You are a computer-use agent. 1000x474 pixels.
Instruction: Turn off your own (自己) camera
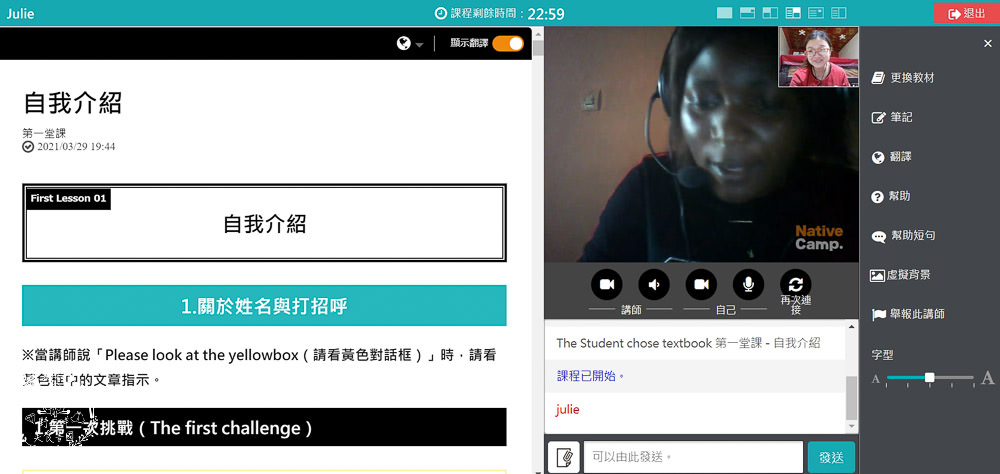point(701,284)
